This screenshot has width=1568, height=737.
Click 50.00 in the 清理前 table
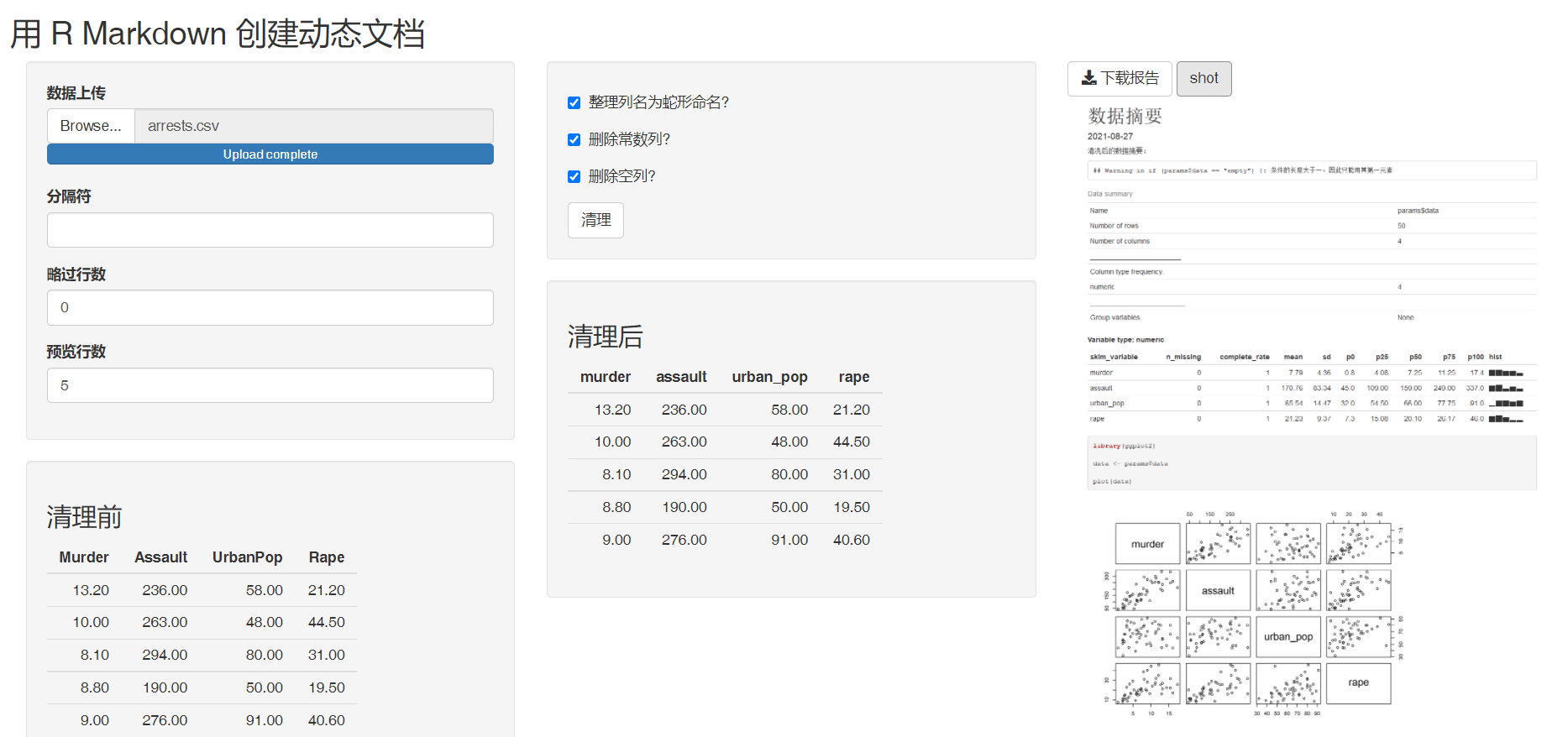pyautogui.click(x=265, y=687)
